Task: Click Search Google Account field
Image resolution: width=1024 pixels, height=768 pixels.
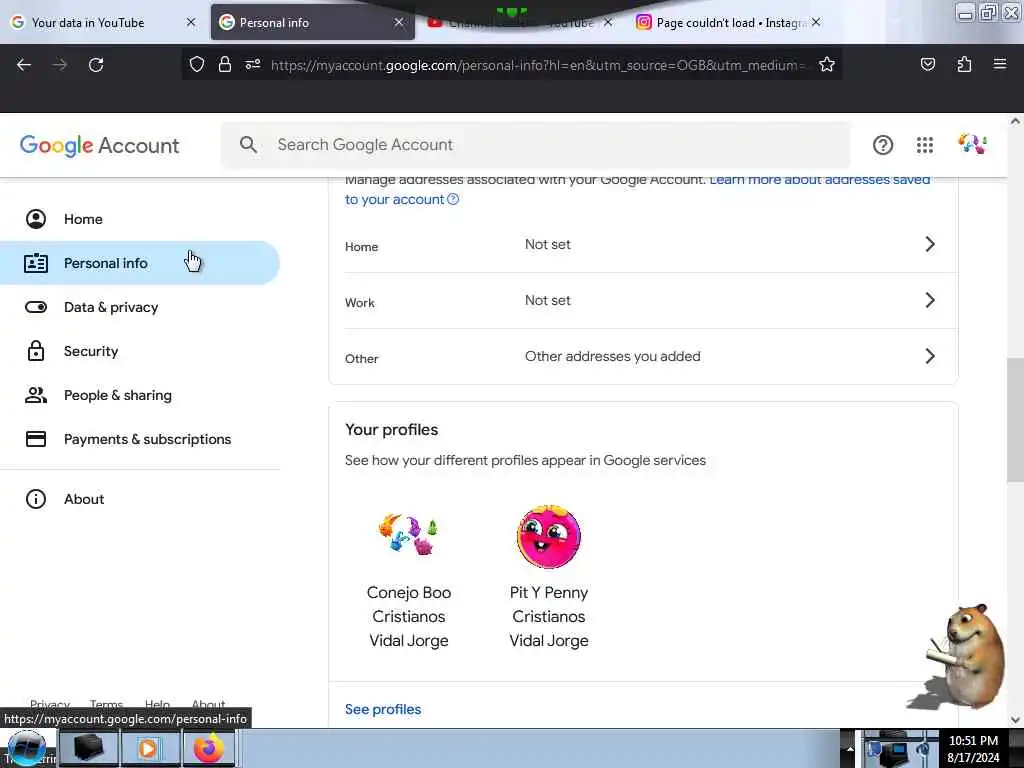Action: tap(536, 145)
